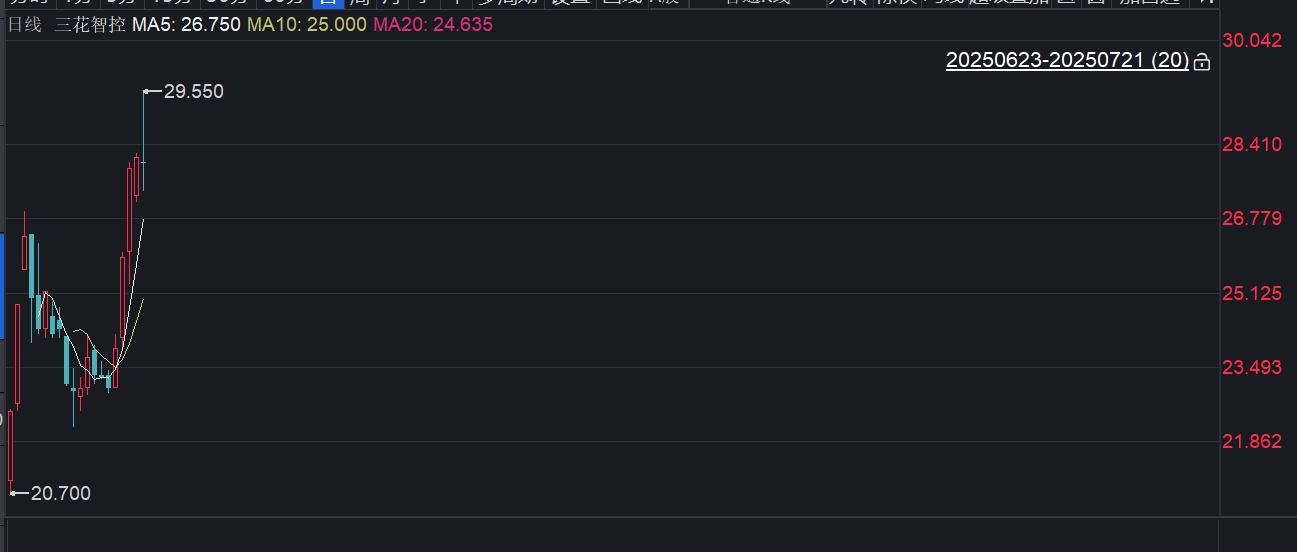The width and height of the screenshot is (1297, 552).
Task: Click the 29.550 high price marker
Action: (x=193, y=91)
